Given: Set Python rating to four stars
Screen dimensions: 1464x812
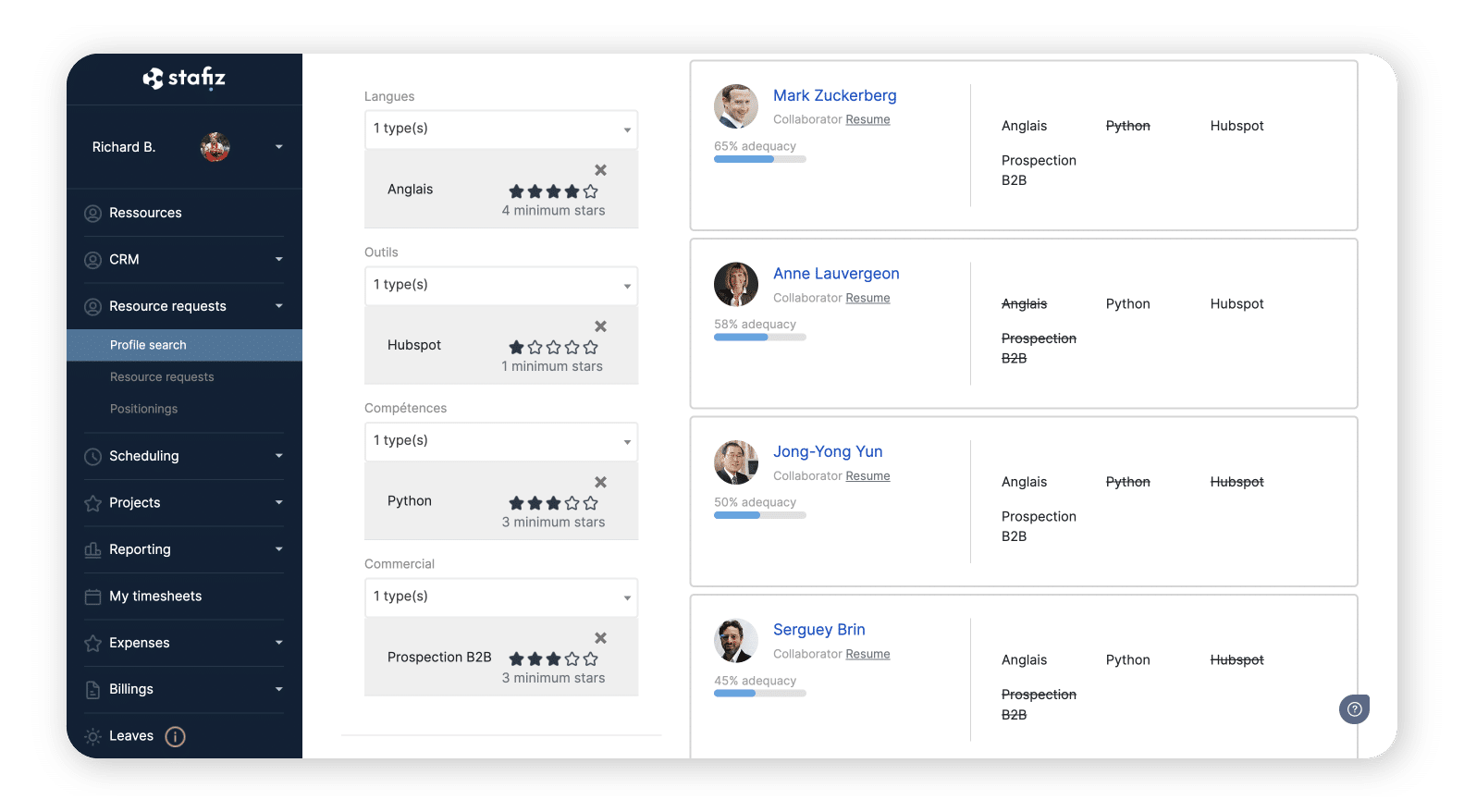Looking at the screenshot, I should pyautogui.click(x=572, y=503).
